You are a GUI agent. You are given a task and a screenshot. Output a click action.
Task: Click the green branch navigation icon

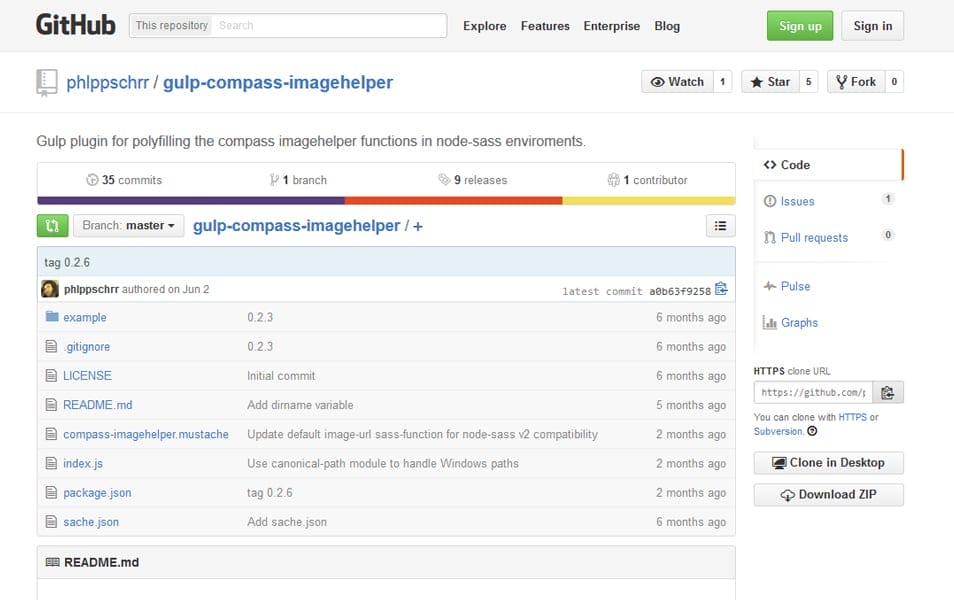point(53,226)
